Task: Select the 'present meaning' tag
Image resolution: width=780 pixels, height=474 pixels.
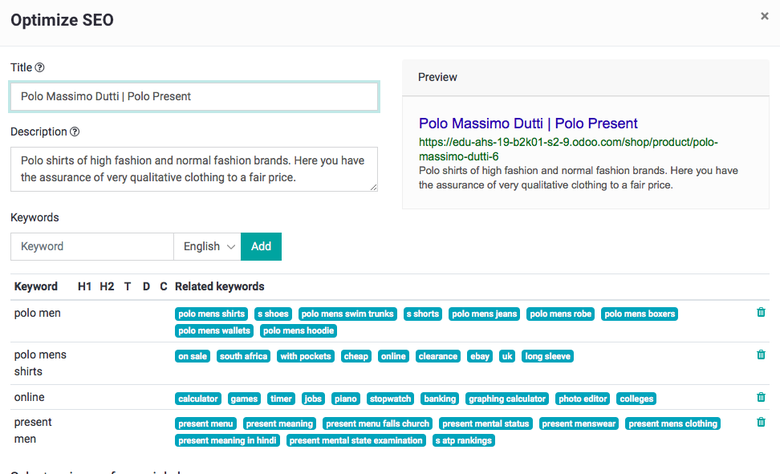Action: [279, 424]
